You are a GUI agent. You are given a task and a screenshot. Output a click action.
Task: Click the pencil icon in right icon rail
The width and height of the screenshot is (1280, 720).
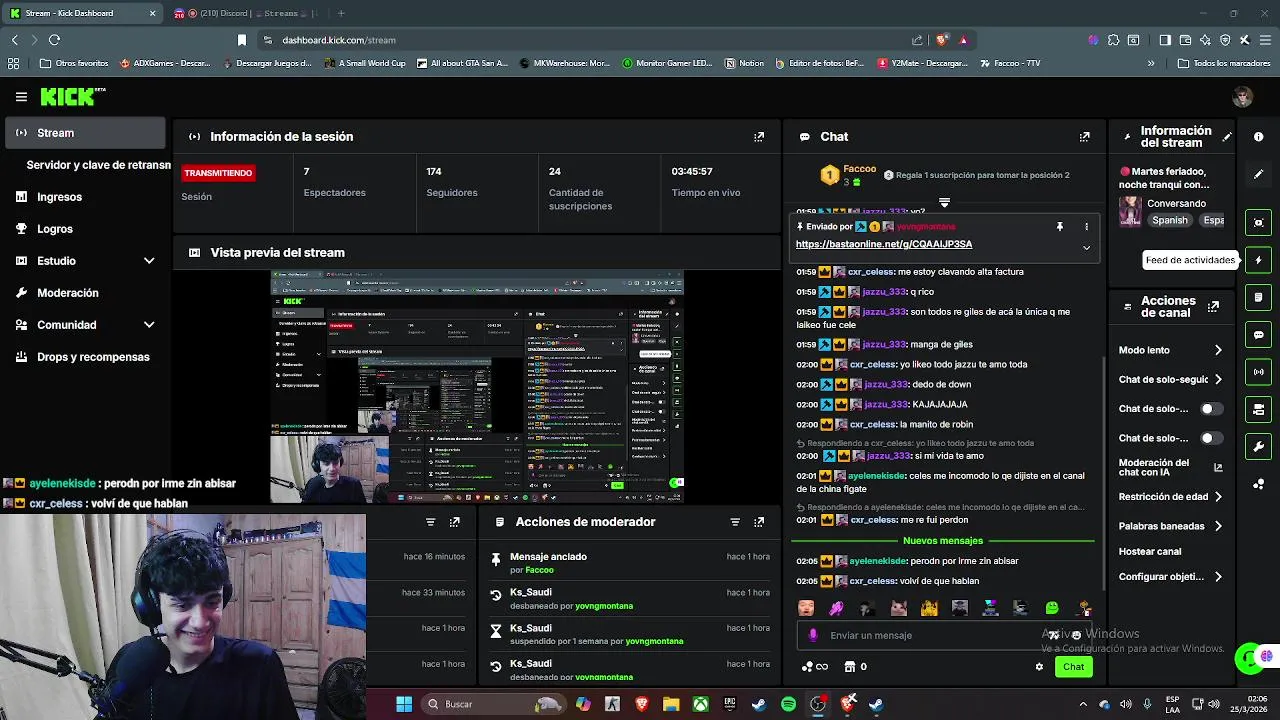coord(1259,174)
